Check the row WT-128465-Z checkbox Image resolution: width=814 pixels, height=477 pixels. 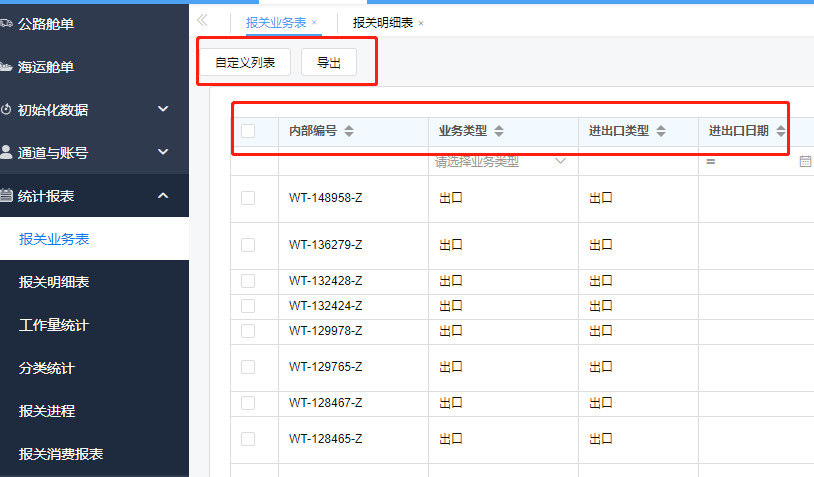[x=248, y=439]
